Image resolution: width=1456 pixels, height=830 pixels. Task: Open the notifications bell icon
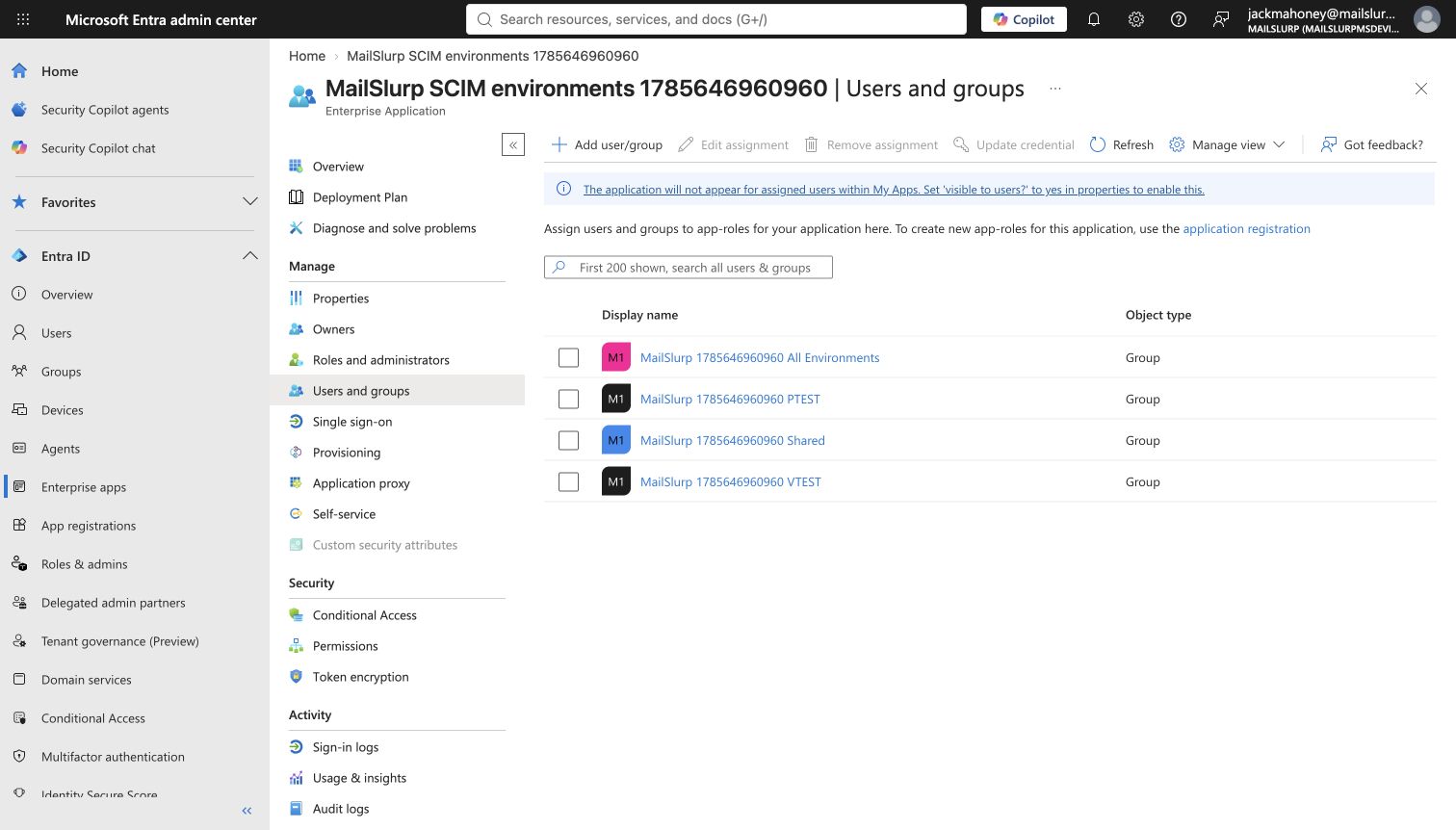click(1094, 19)
